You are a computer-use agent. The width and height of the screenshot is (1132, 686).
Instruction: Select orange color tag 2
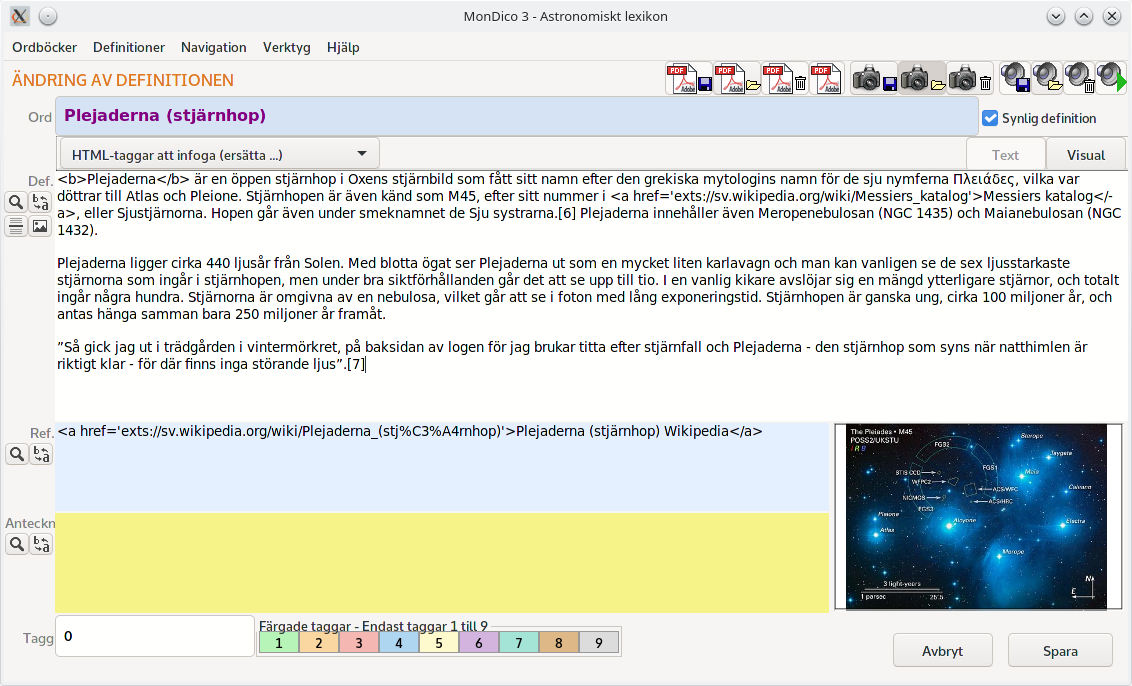(318, 642)
